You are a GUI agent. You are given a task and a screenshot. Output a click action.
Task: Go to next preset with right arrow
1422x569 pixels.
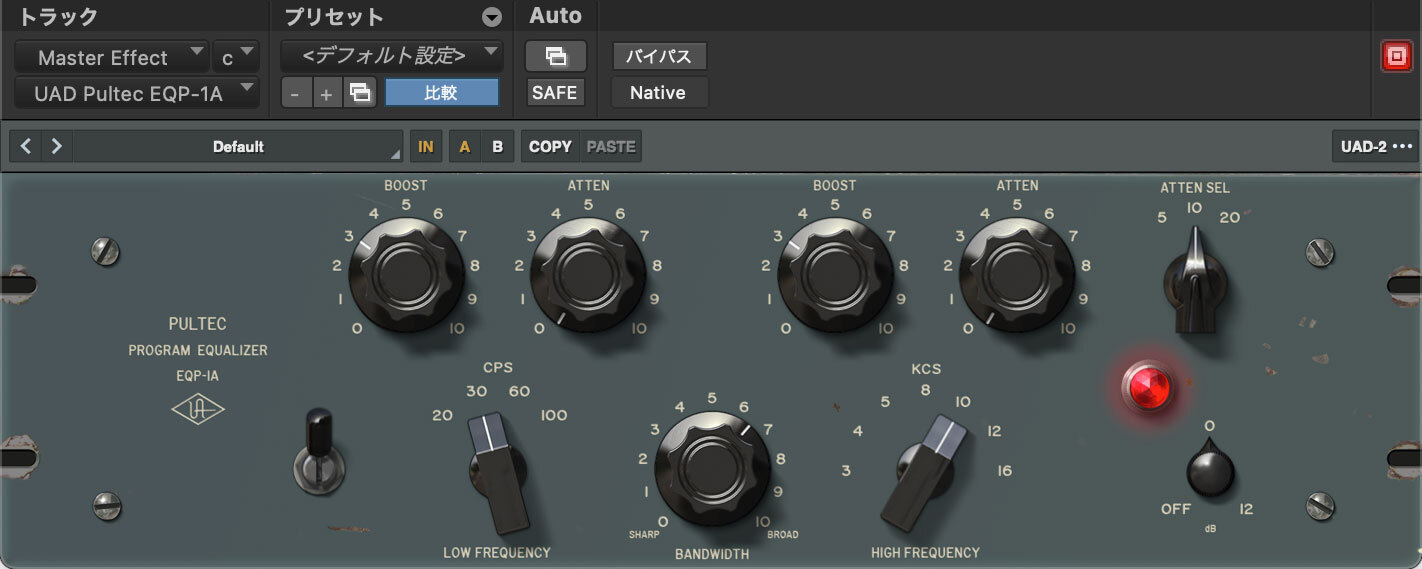56,146
